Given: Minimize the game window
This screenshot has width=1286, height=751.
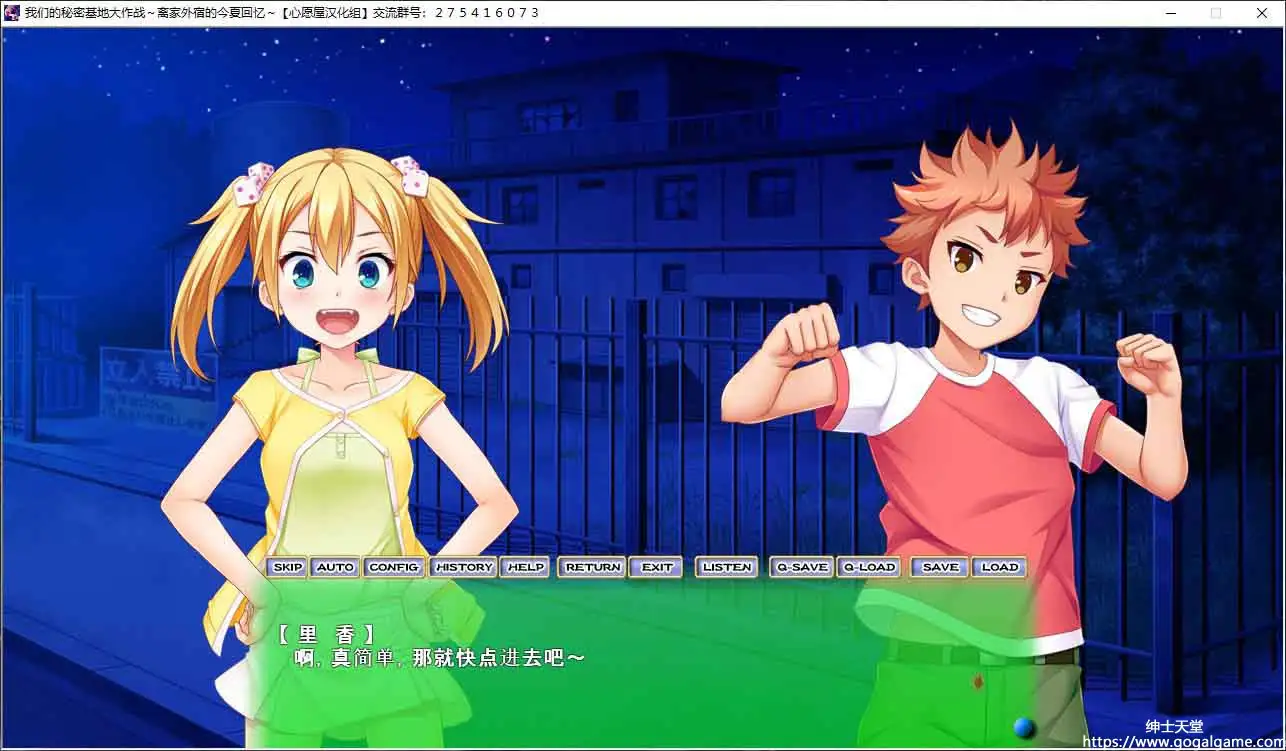Looking at the screenshot, I should tap(1171, 13).
